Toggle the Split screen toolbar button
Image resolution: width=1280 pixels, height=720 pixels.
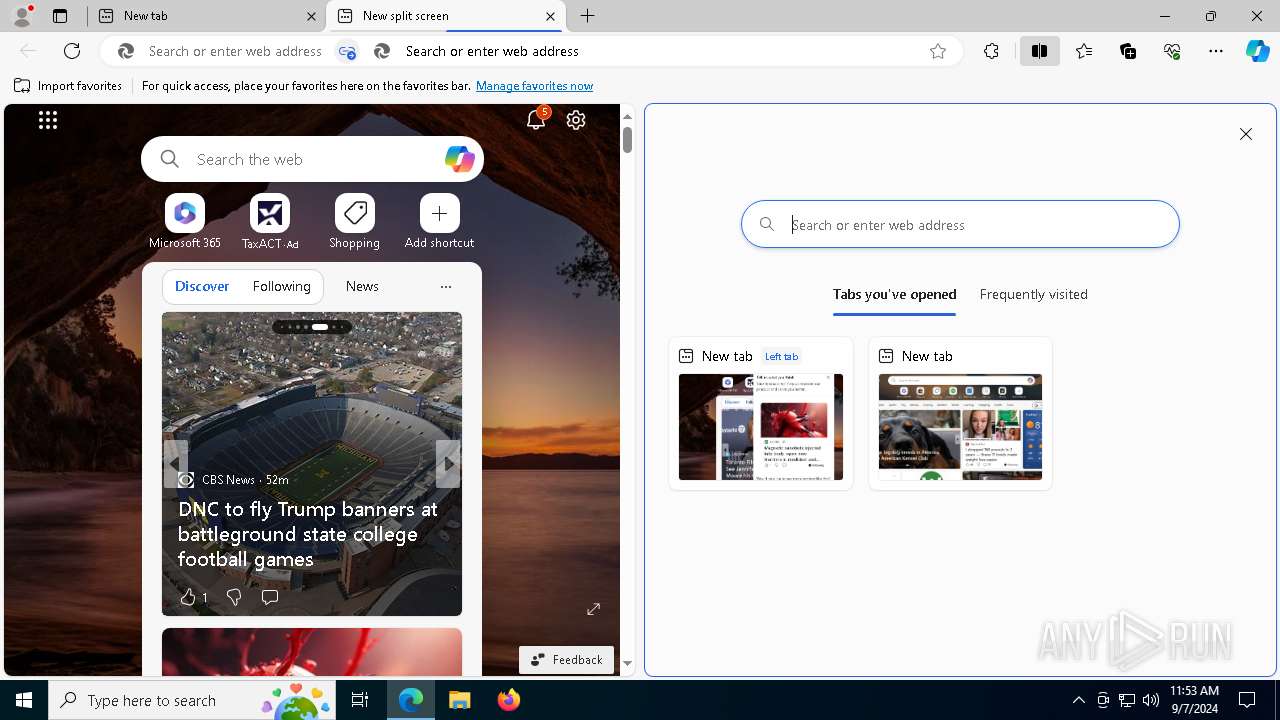point(1039,51)
